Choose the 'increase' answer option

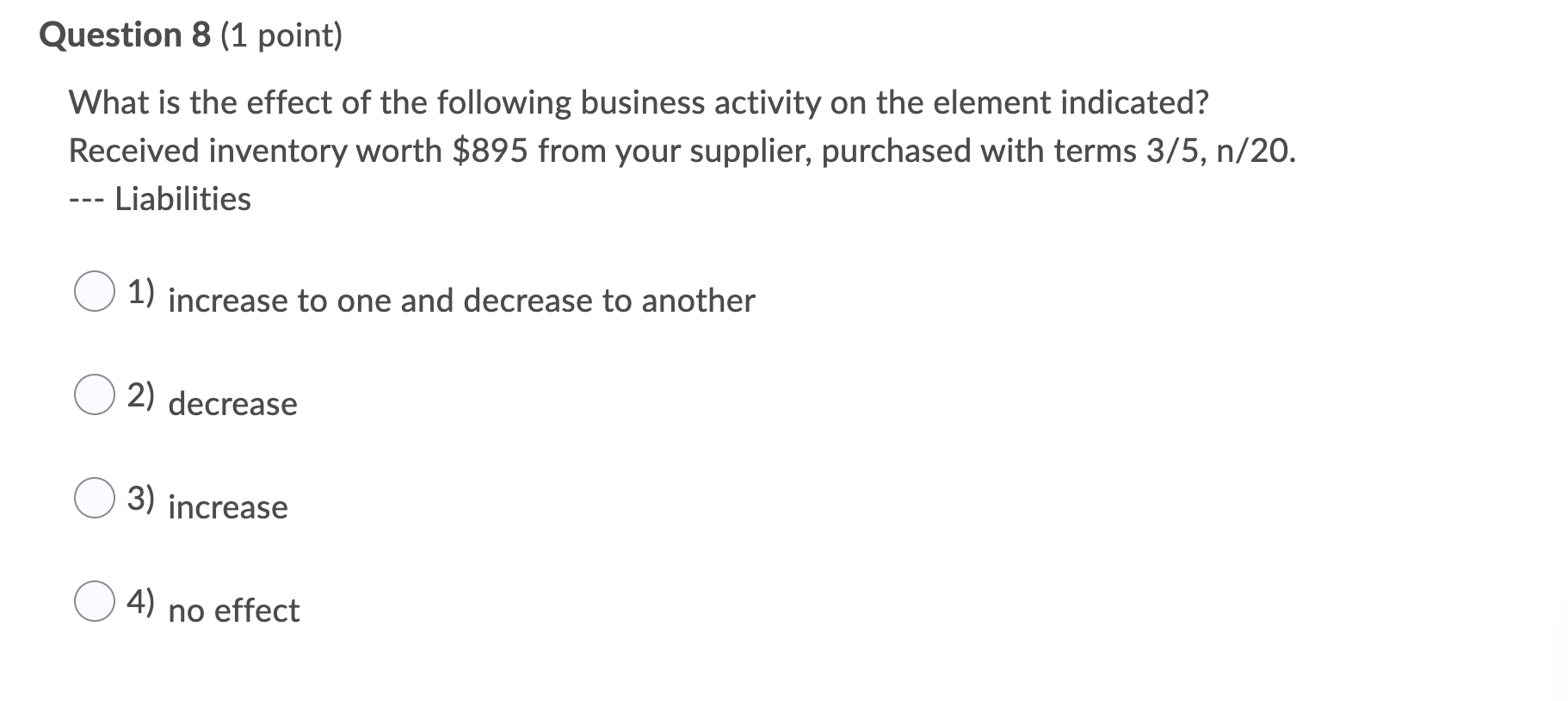pos(228,507)
